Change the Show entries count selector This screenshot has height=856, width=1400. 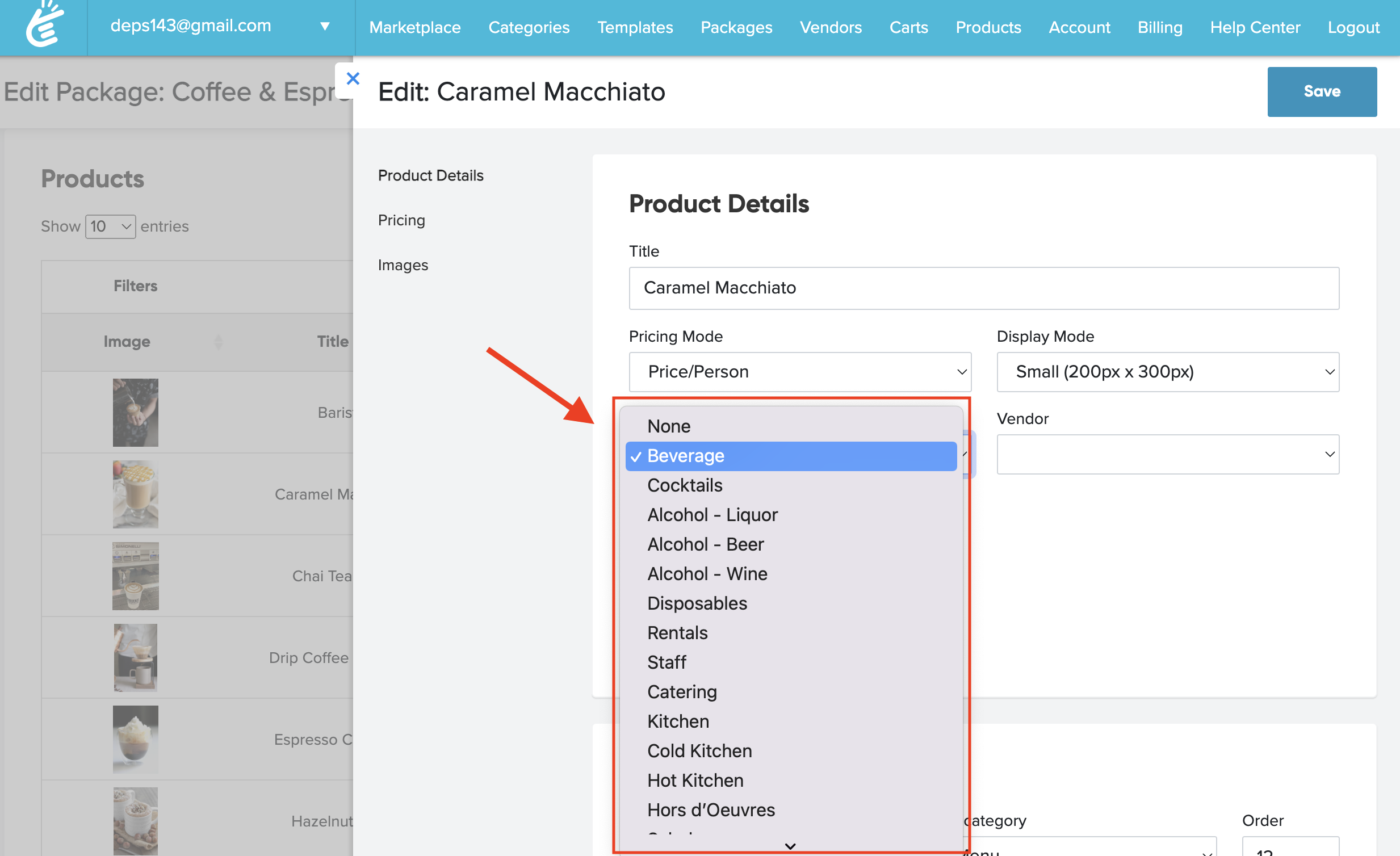click(110, 226)
